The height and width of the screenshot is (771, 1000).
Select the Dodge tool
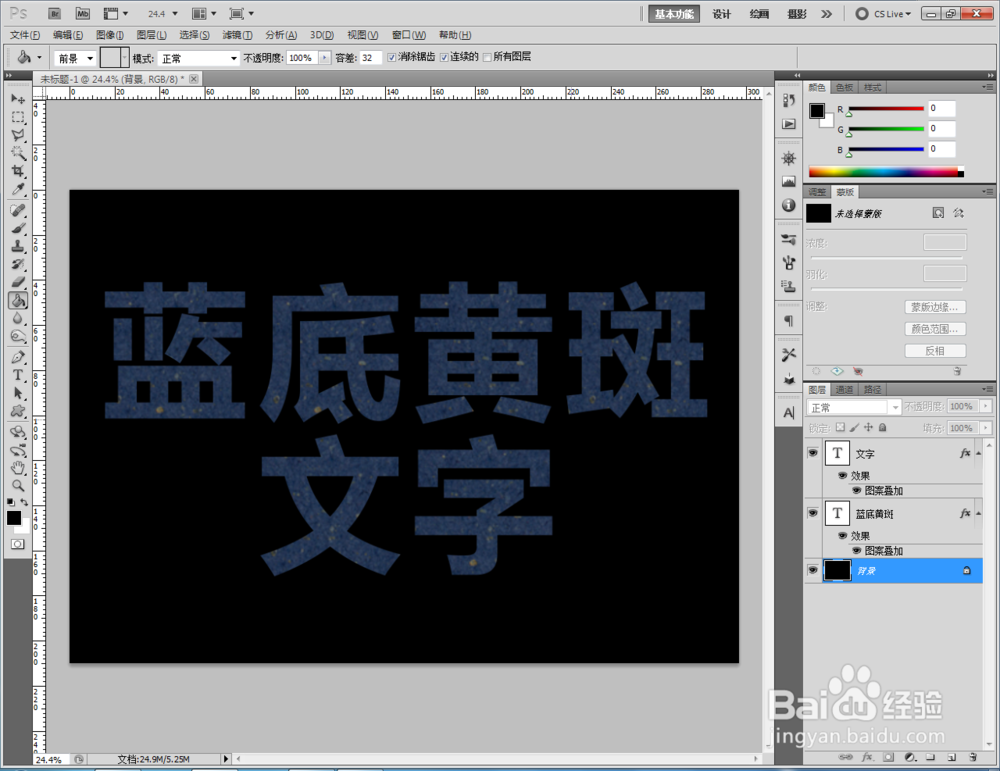pyautogui.click(x=18, y=336)
